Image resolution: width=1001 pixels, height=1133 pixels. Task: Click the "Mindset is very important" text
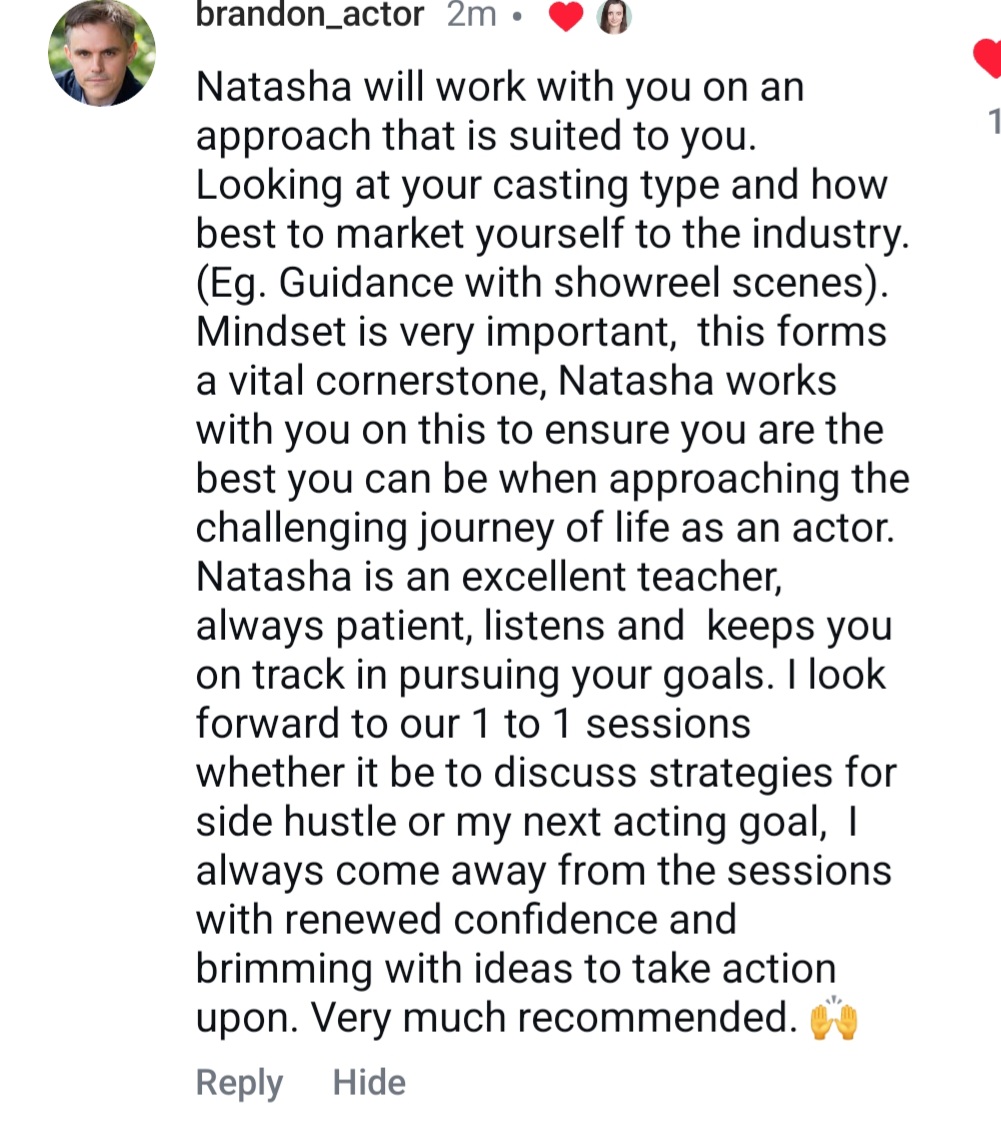tap(432, 332)
